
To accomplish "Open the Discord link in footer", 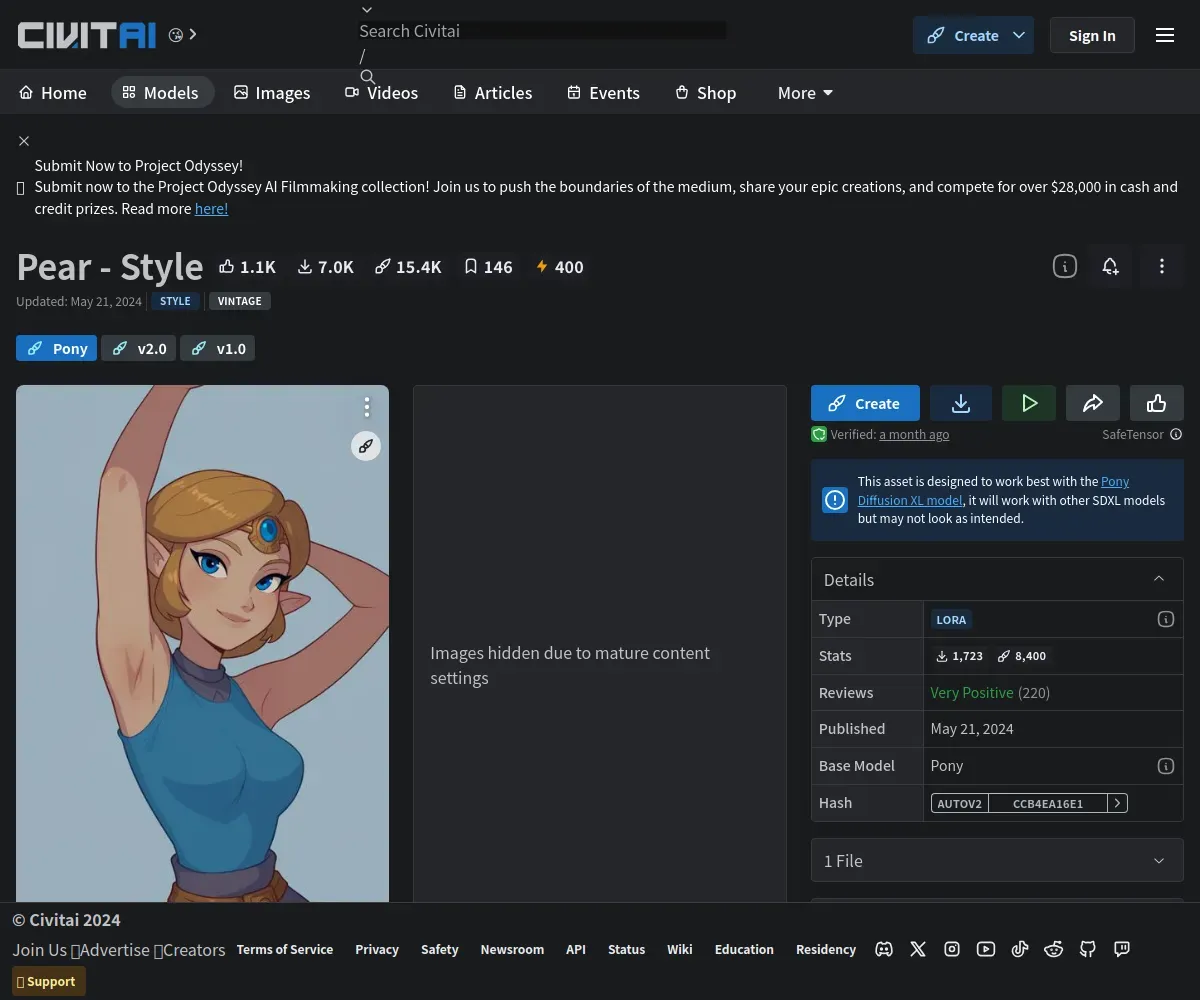I will coord(884,949).
